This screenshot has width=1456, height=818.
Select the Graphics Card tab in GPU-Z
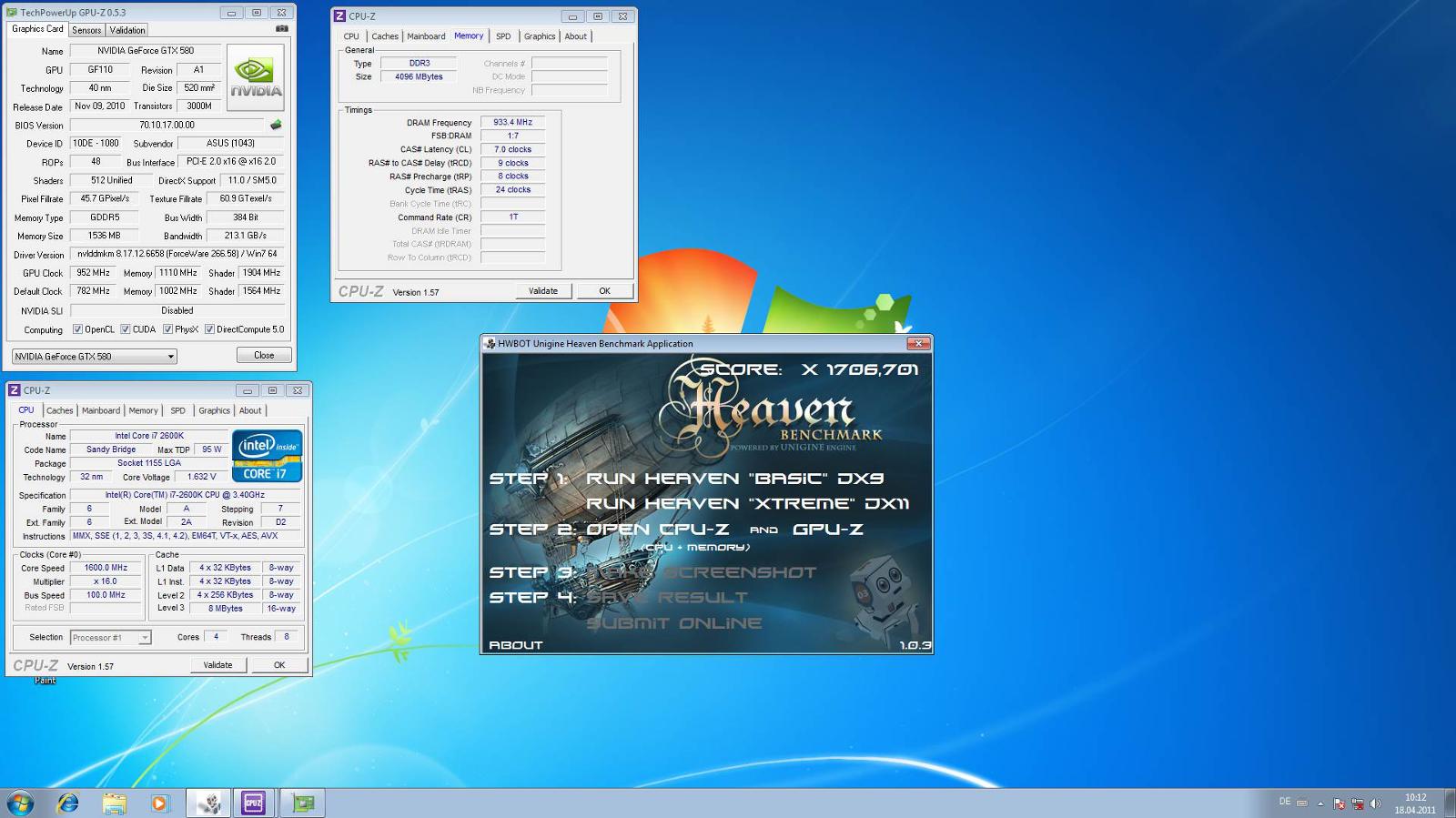37,29
